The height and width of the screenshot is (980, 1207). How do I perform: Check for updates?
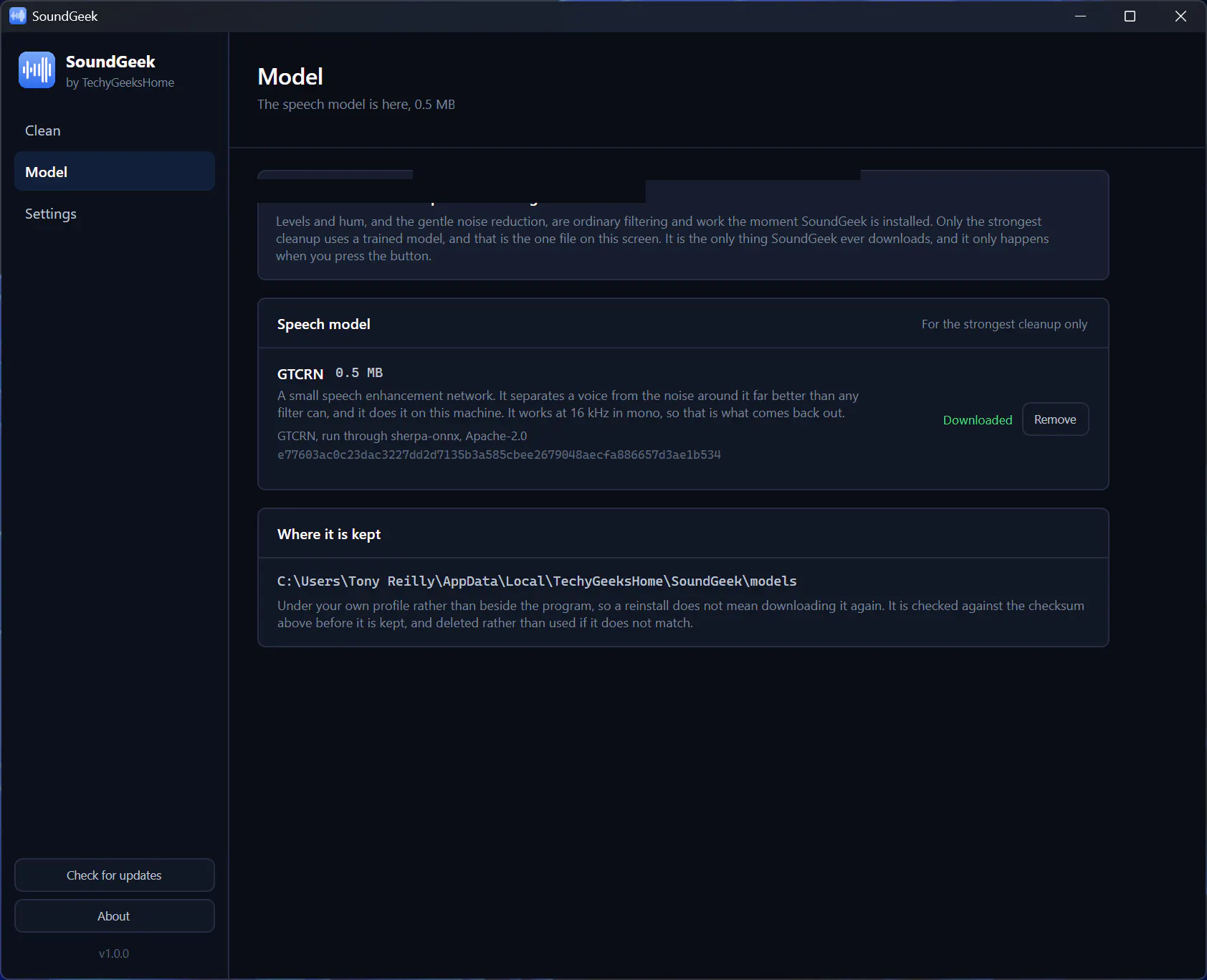tap(115, 875)
